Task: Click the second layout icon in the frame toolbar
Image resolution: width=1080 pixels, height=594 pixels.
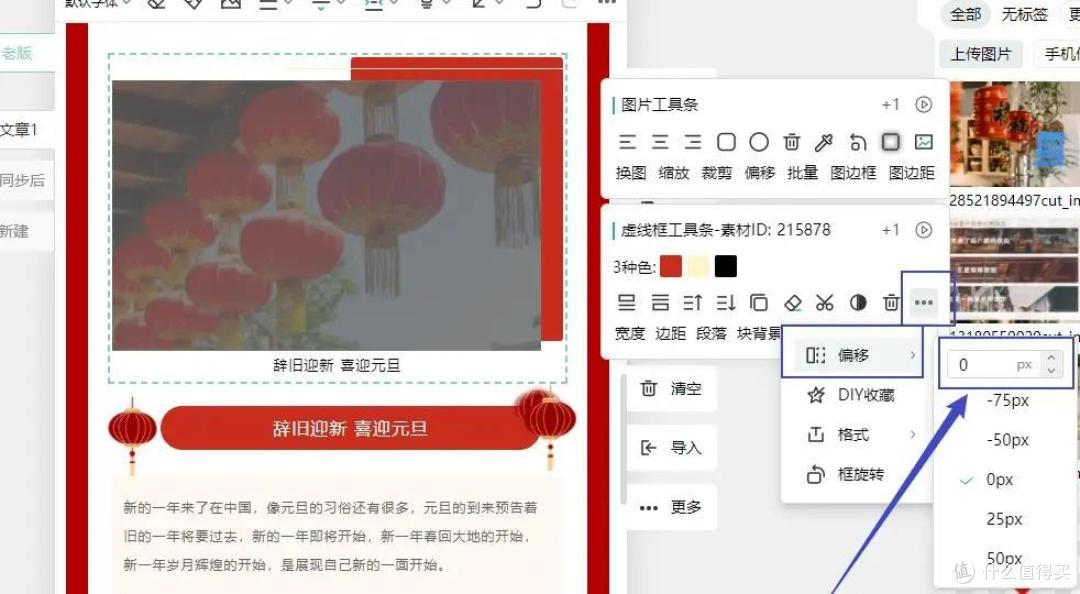Action: click(x=660, y=303)
